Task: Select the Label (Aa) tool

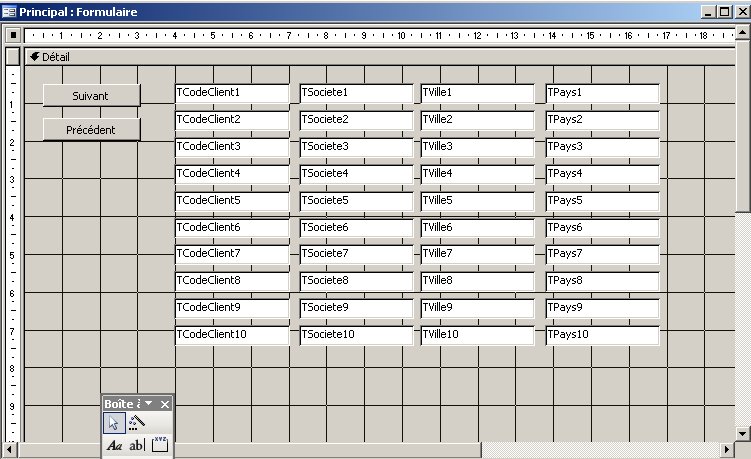Action: [113, 446]
